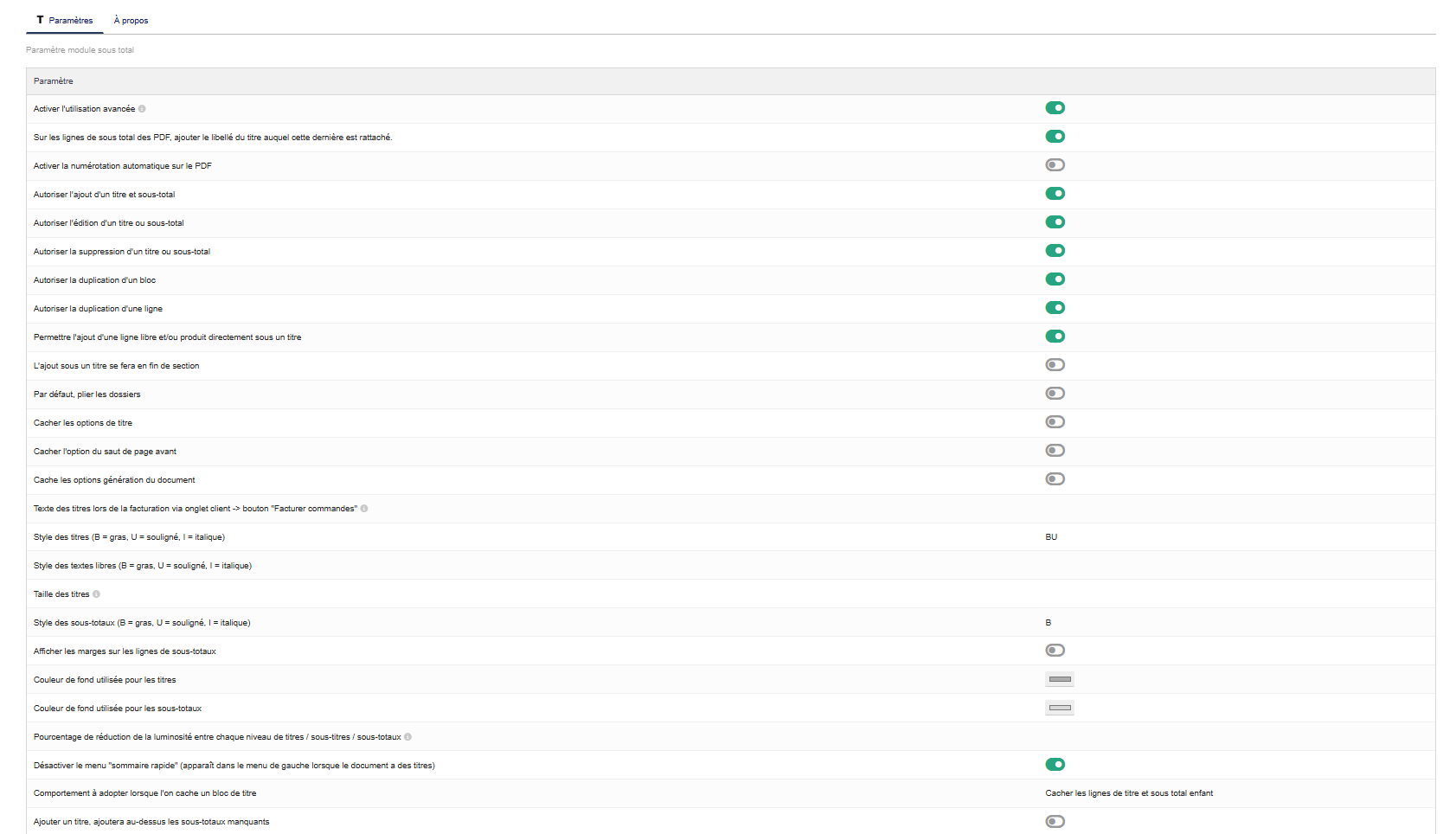Click the 'BU' title style value
This screenshot has height=834, width=1456.
[x=1051, y=537]
